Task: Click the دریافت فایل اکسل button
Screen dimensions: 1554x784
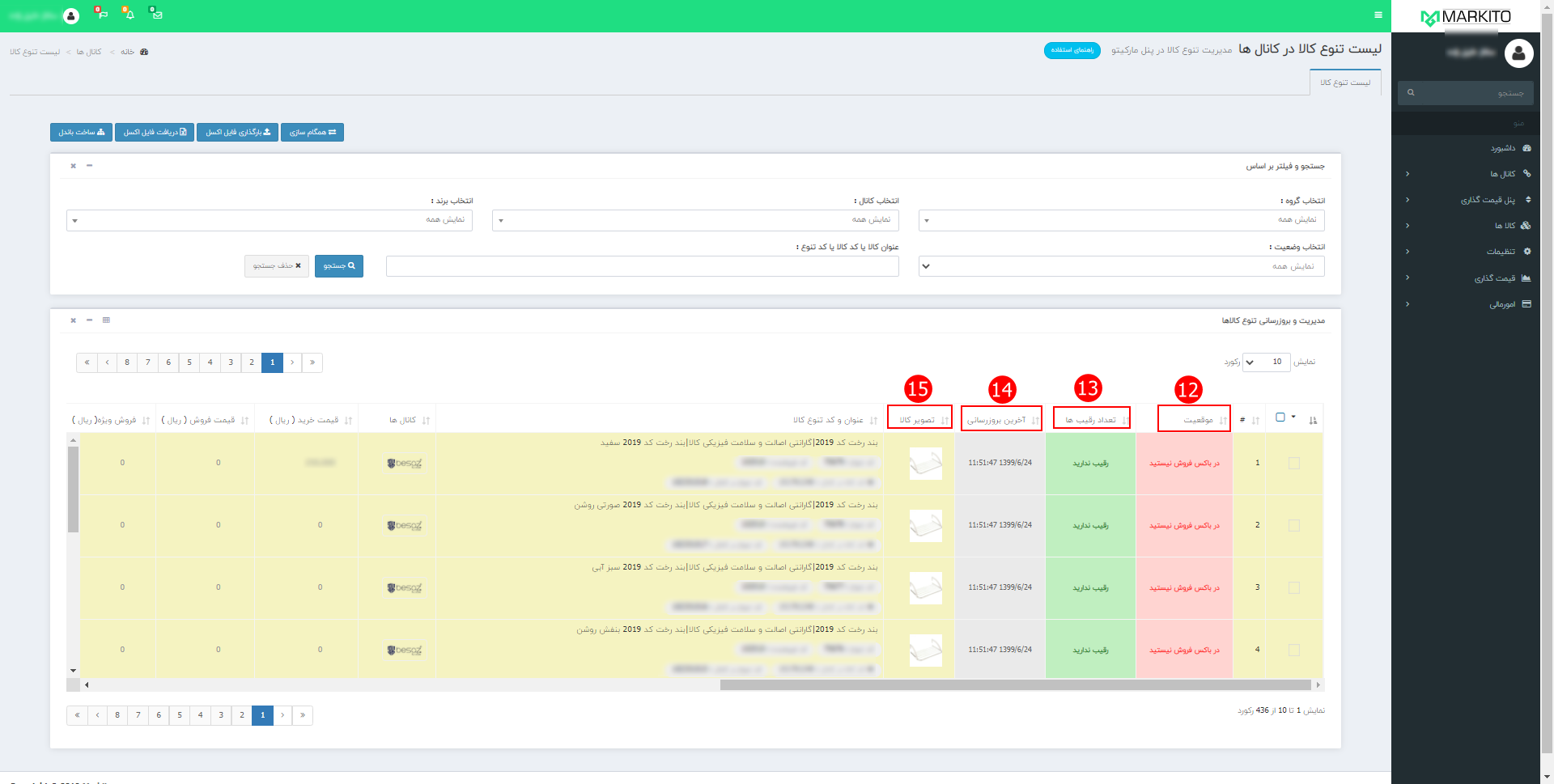Action: pyautogui.click(x=155, y=132)
